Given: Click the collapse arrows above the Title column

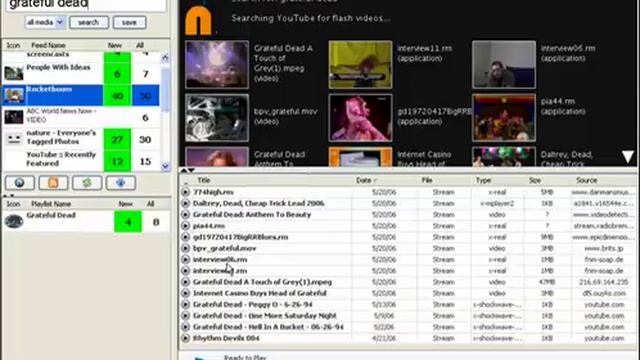Looking at the screenshot, I should 187,170.
